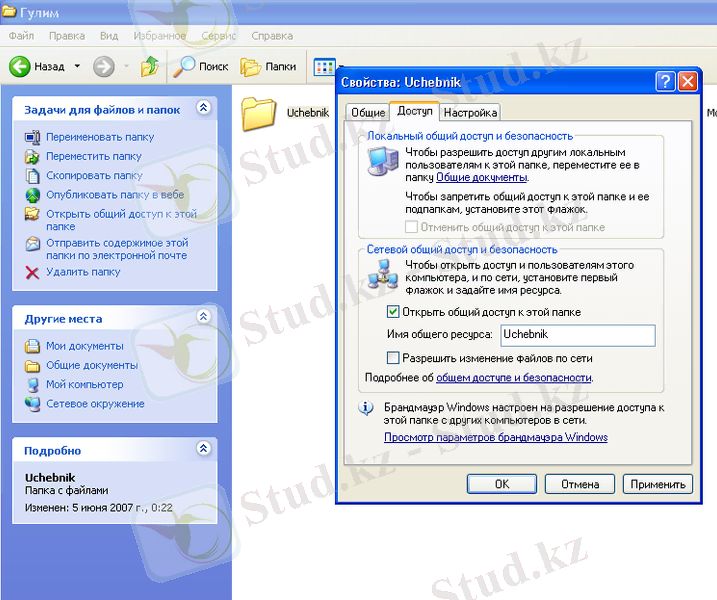Viewport: 717px width, 600px height.
Task: Open the 'Общие документы' link in dialog
Action: pos(482,177)
